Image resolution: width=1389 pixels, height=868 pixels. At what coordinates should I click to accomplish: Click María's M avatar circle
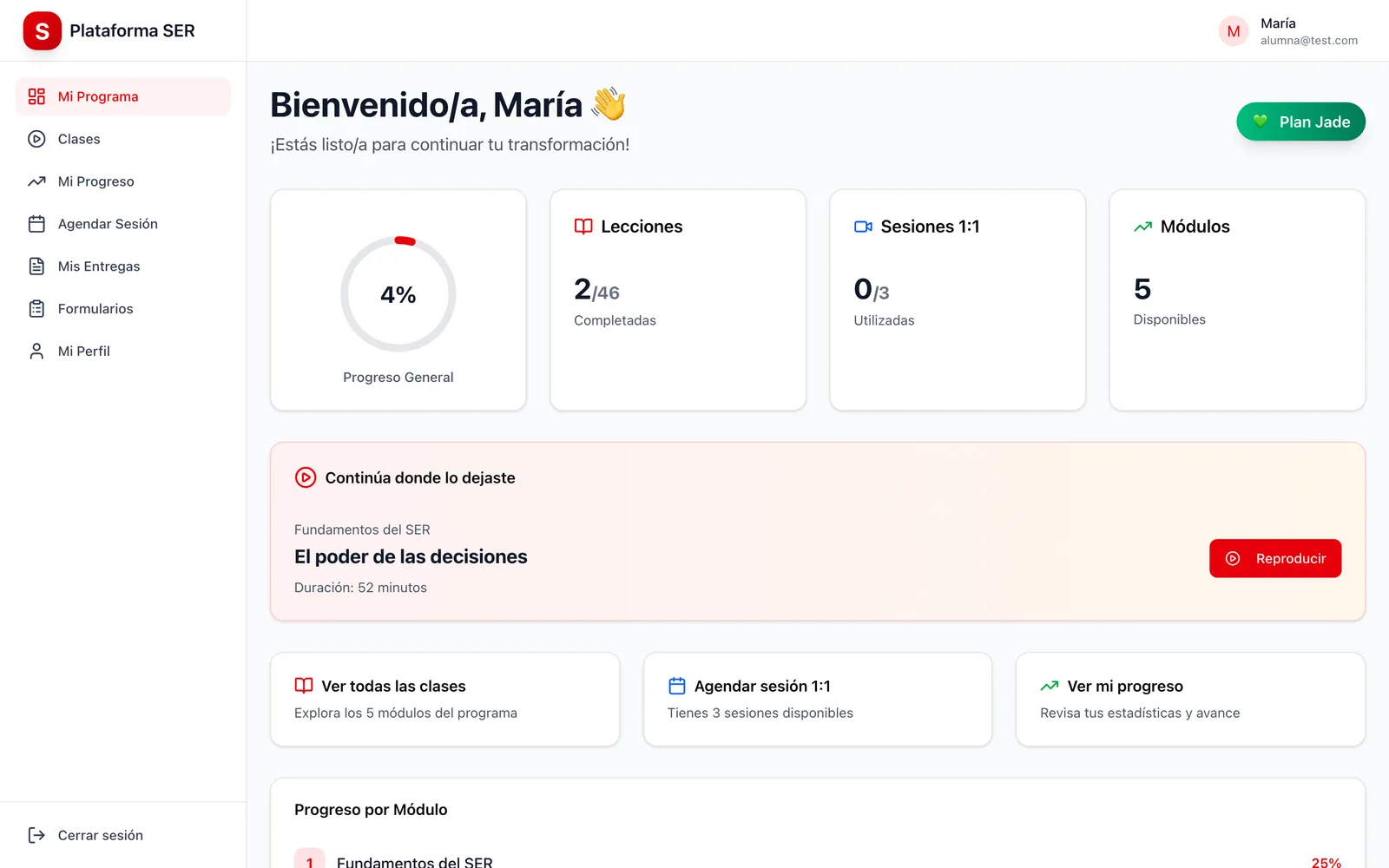pos(1234,31)
